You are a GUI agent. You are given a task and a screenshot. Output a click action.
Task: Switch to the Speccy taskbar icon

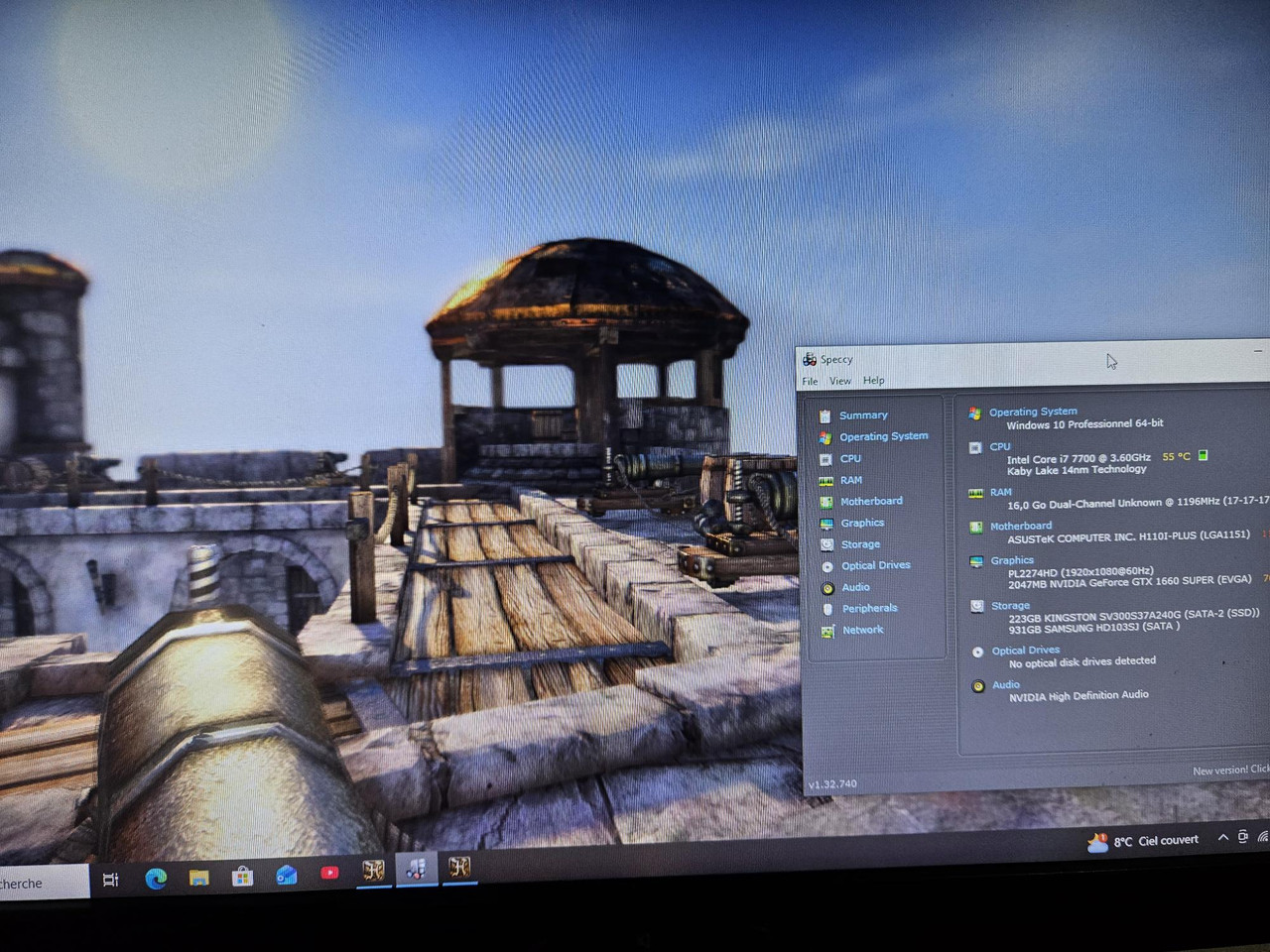click(x=416, y=870)
